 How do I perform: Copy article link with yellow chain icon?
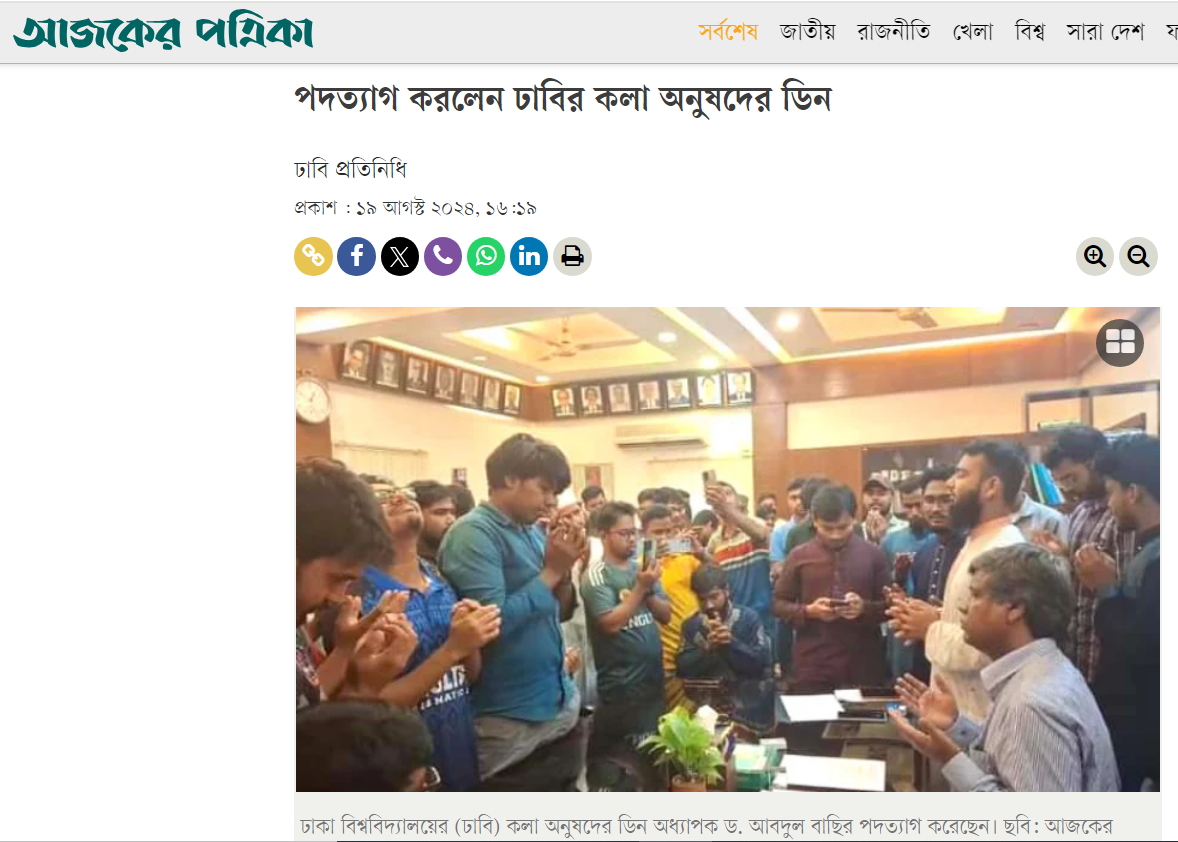click(x=313, y=257)
